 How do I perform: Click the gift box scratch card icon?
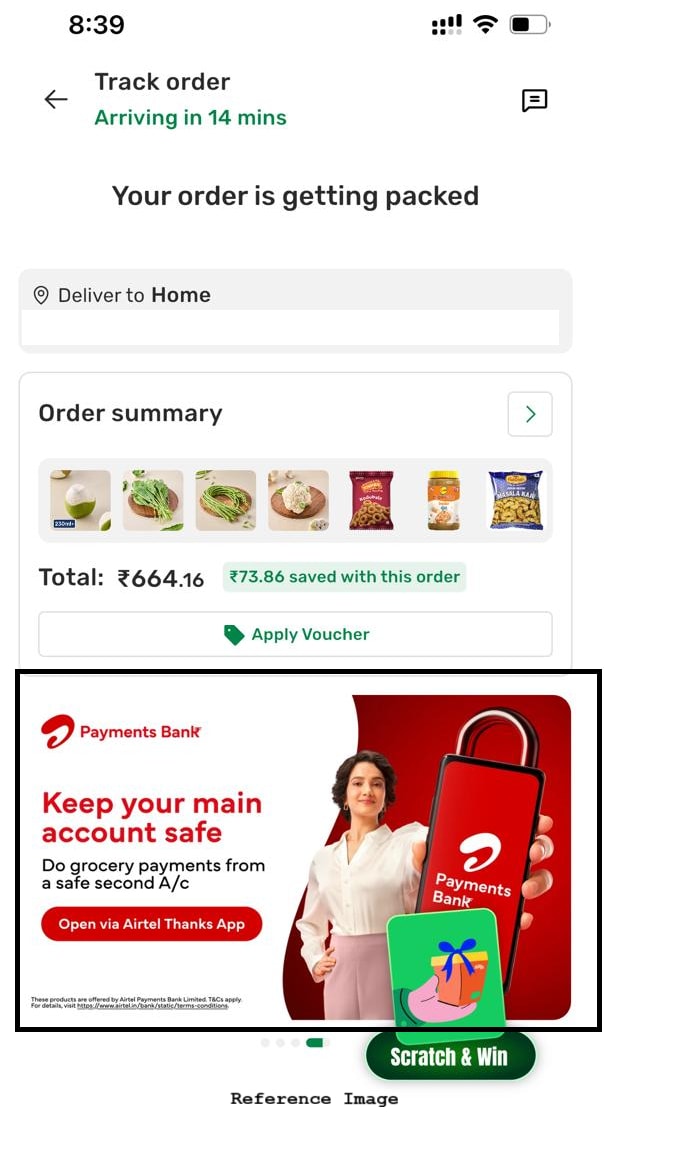446,969
